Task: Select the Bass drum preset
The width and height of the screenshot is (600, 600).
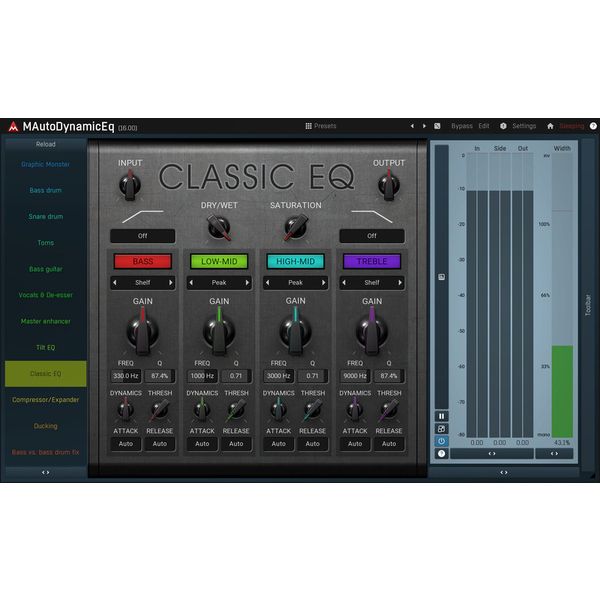Action: coord(46,190)
